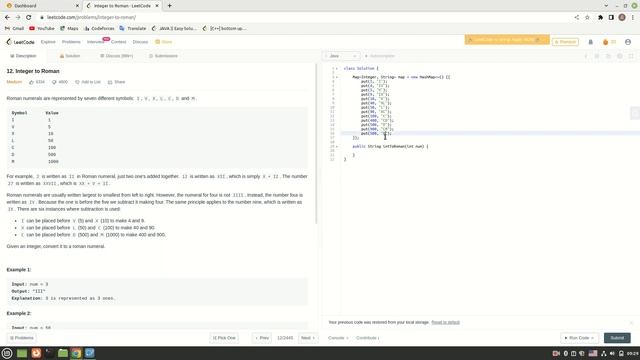
Task: Open the Interview nav item
Action: (96, 42)
